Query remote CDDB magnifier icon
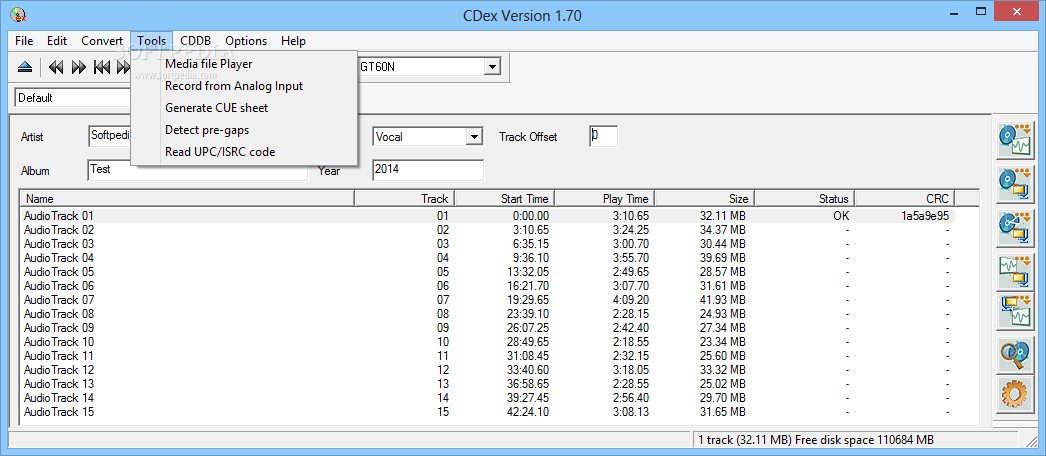 point(1013,355)
